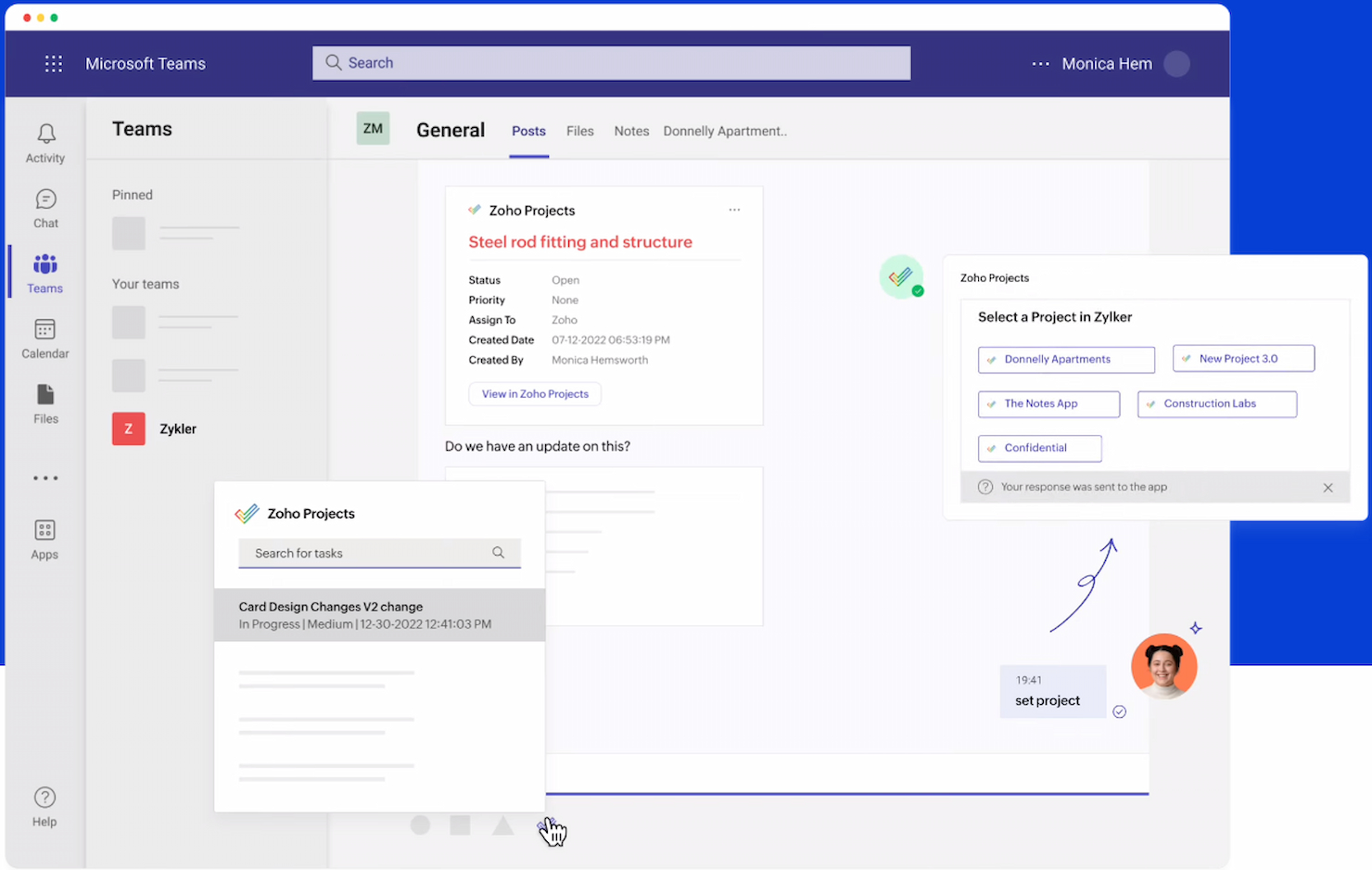Select New Project 3.0
This screenshot has height=870, width=1372.
1243,358
